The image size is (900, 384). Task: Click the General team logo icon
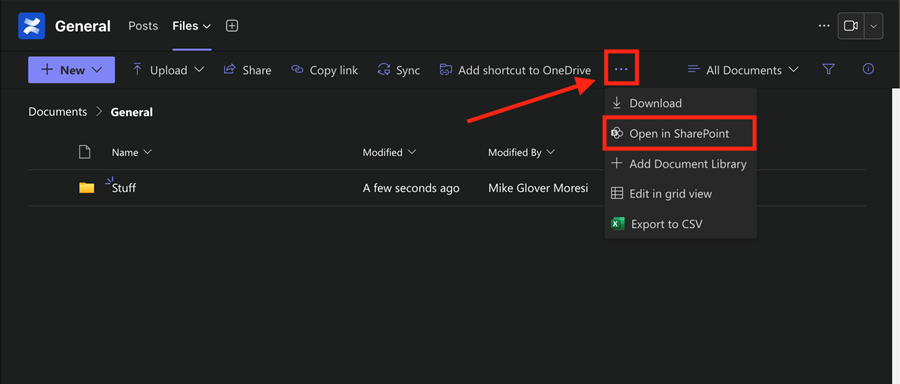[x=32, y=26]
